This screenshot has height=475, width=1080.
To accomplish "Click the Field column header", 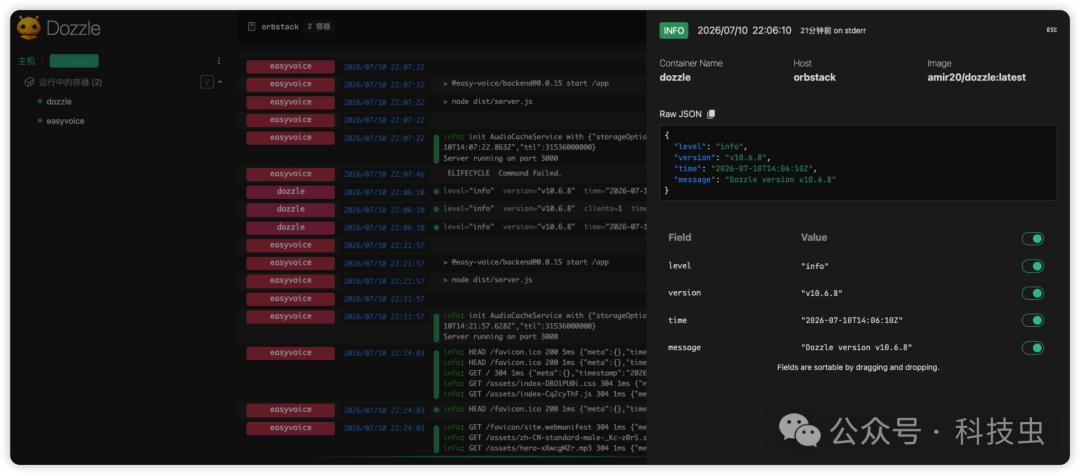I will point(680,238).
